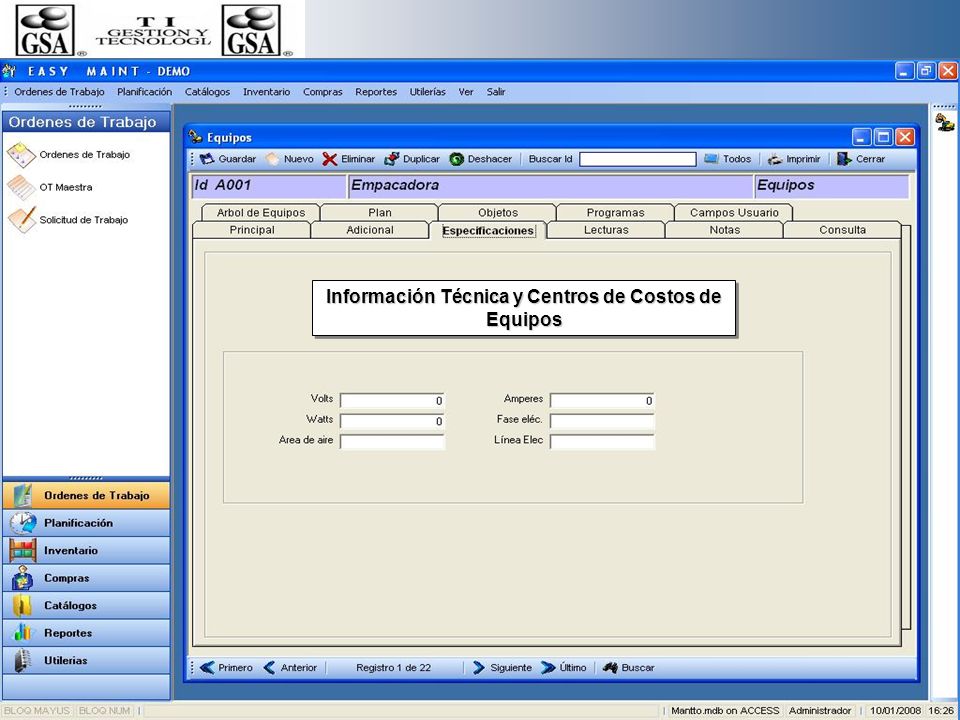Click the Primero first-record arrow icon

click(207, 667)
